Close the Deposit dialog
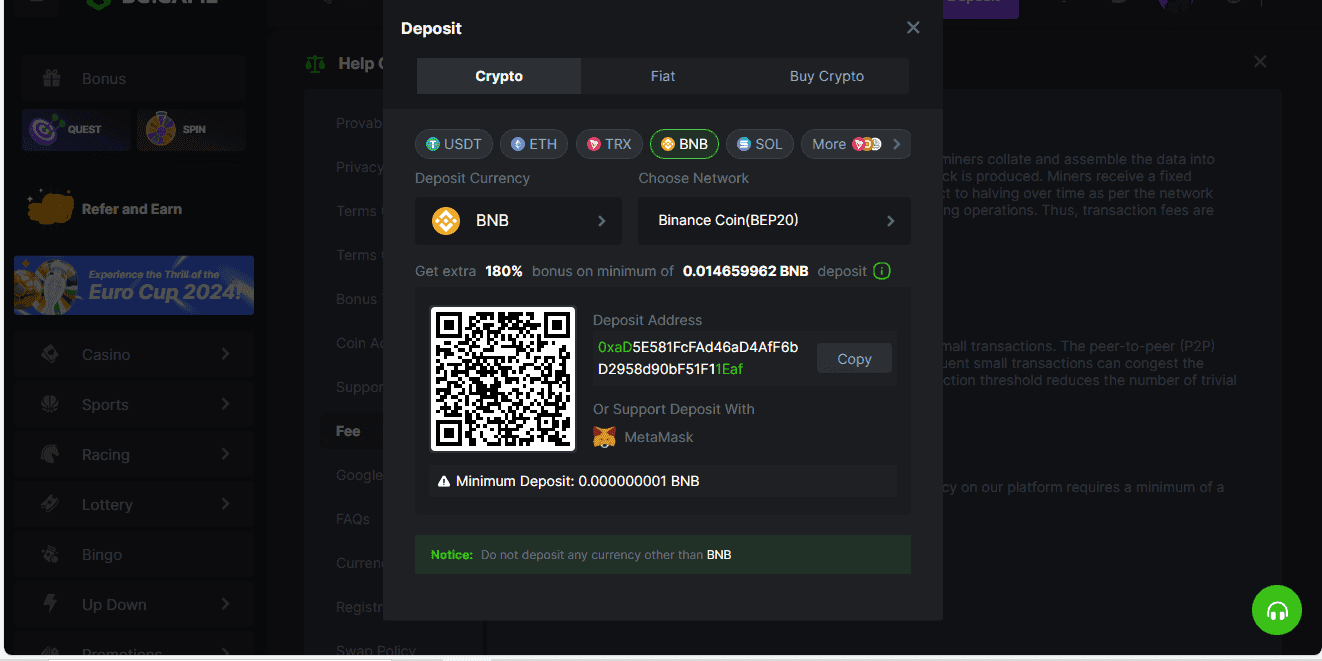The width and height of the screenshot is (1322, 661). 913,28
